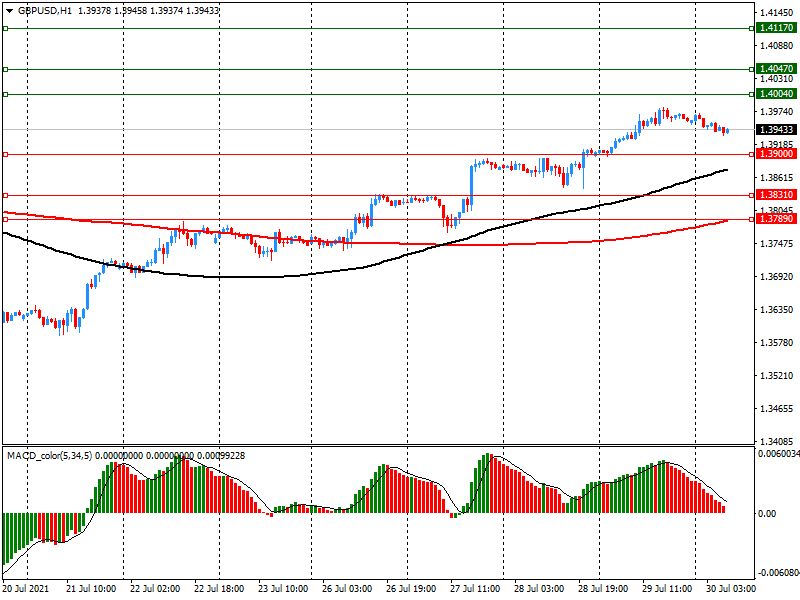Select the 1.38310 red level price label

[776, 194]
